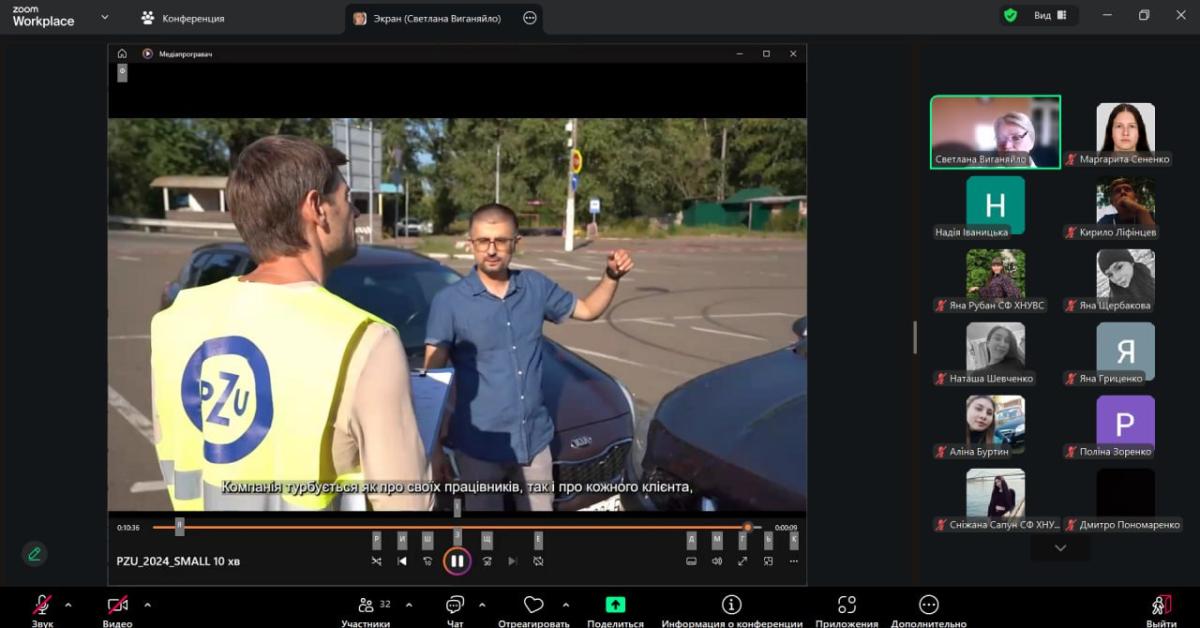Open the Zoom Workplace dropdown arrow
This screenshot has width=1200, height=628.
(105, 17)
